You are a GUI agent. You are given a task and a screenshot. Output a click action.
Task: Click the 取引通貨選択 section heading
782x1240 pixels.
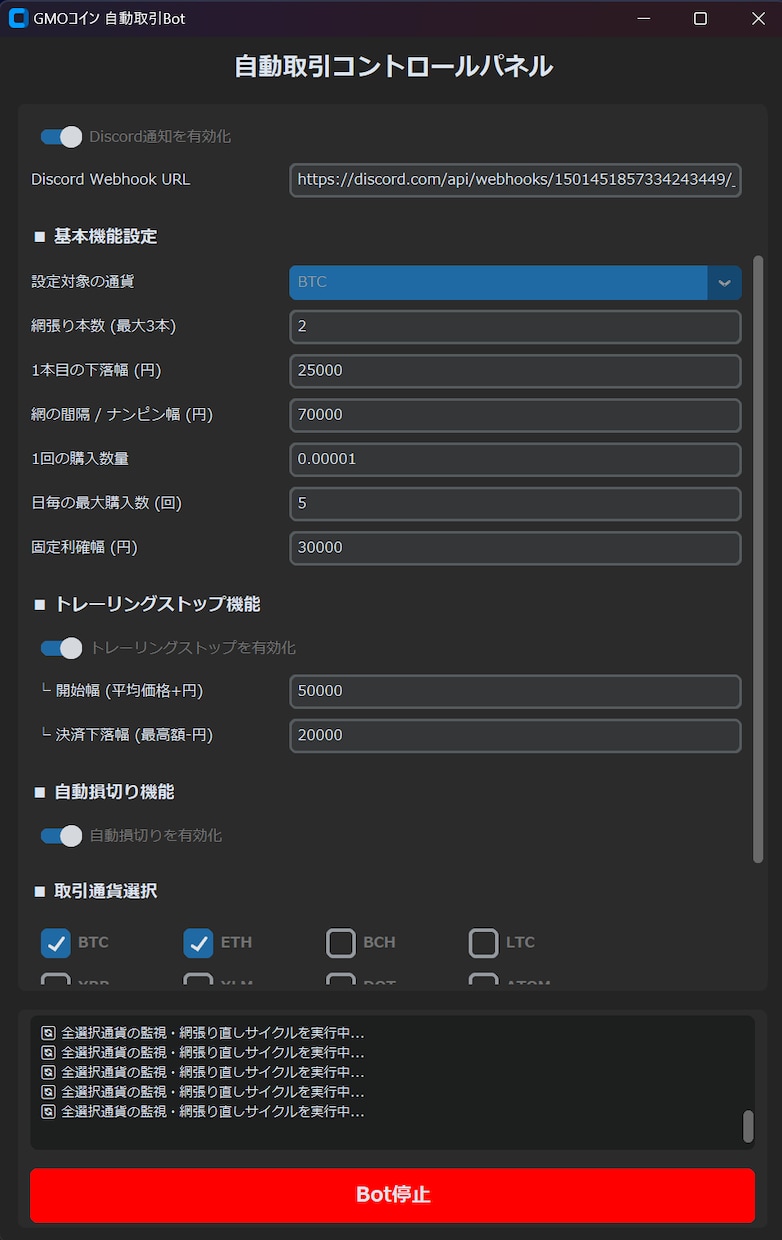[x=95, y=891]
